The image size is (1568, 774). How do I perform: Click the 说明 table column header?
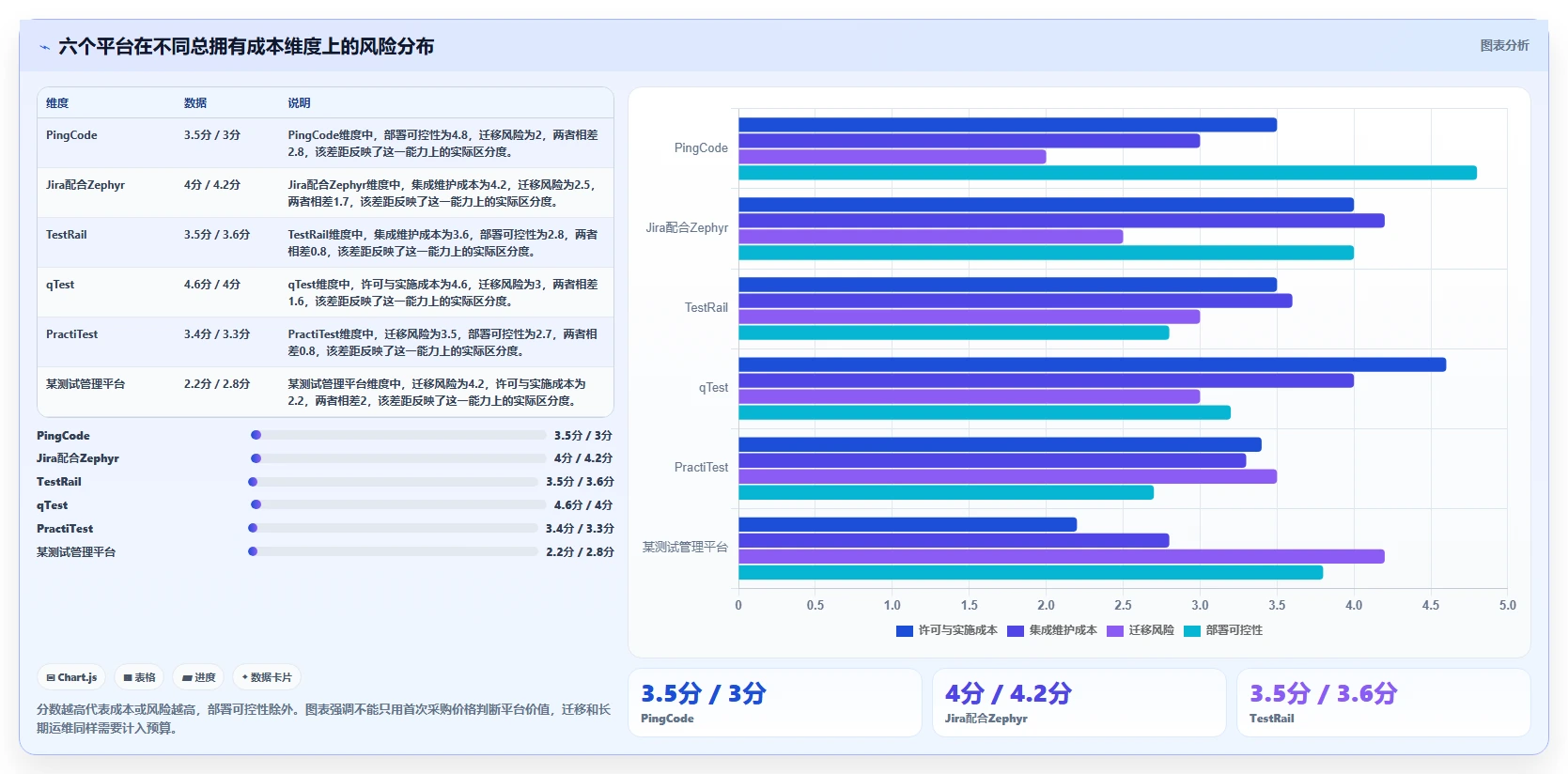pos(299,103)
